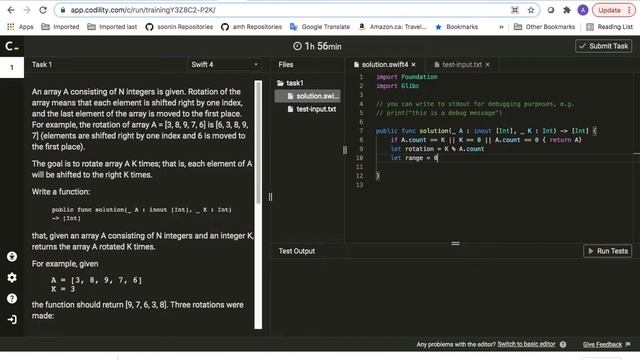The height and width of the screenshot is (360, 640).
Task: Open the Imported bookmarks folder
Action: 60,27
